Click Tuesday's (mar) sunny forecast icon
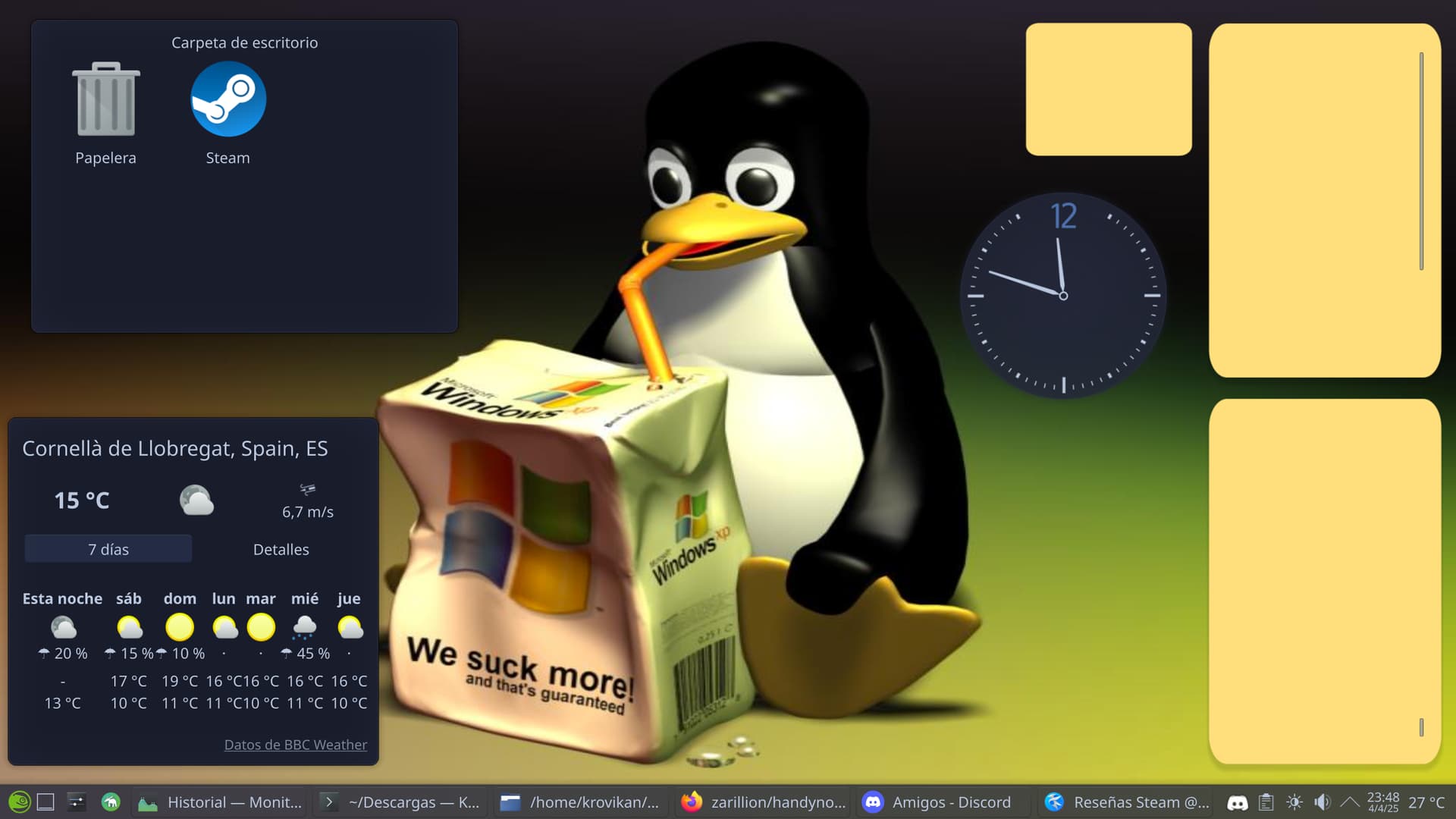The width and height of the screenshot is (1456, 819). (261, 627)
